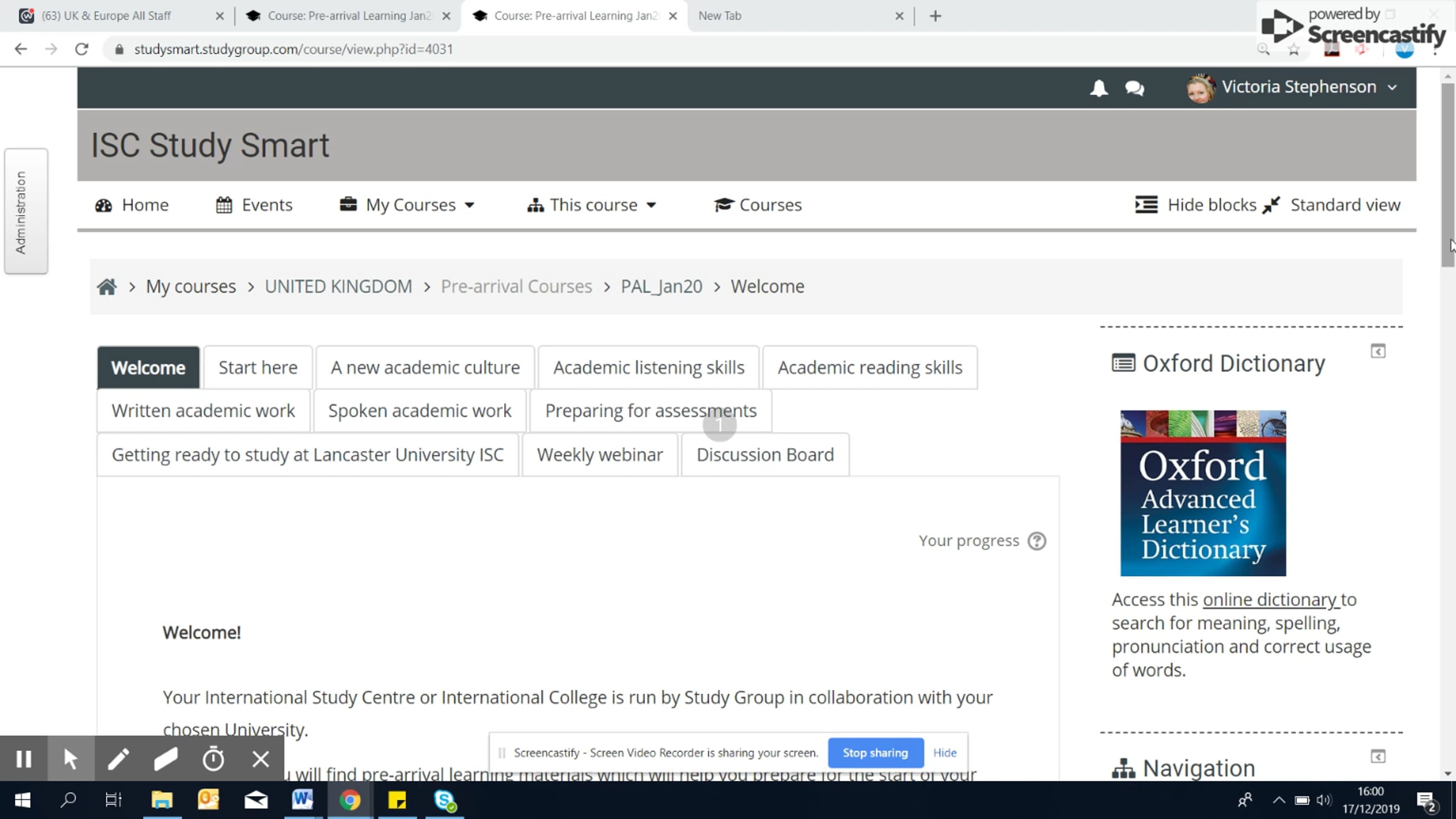Open Word from the Windows taskbar
Viewport: 1456px width, 819px height.
(x=302, y=800)
